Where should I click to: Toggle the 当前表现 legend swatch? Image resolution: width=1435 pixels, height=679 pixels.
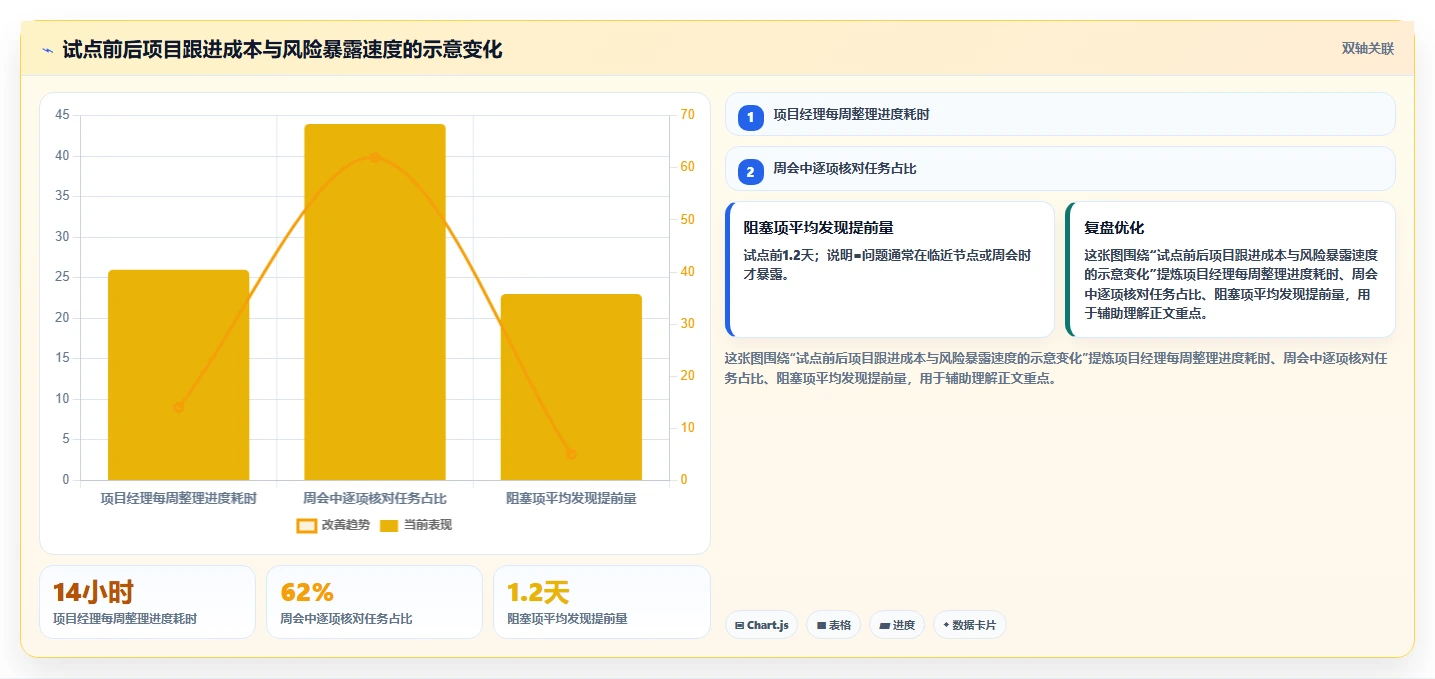[389, 525]
